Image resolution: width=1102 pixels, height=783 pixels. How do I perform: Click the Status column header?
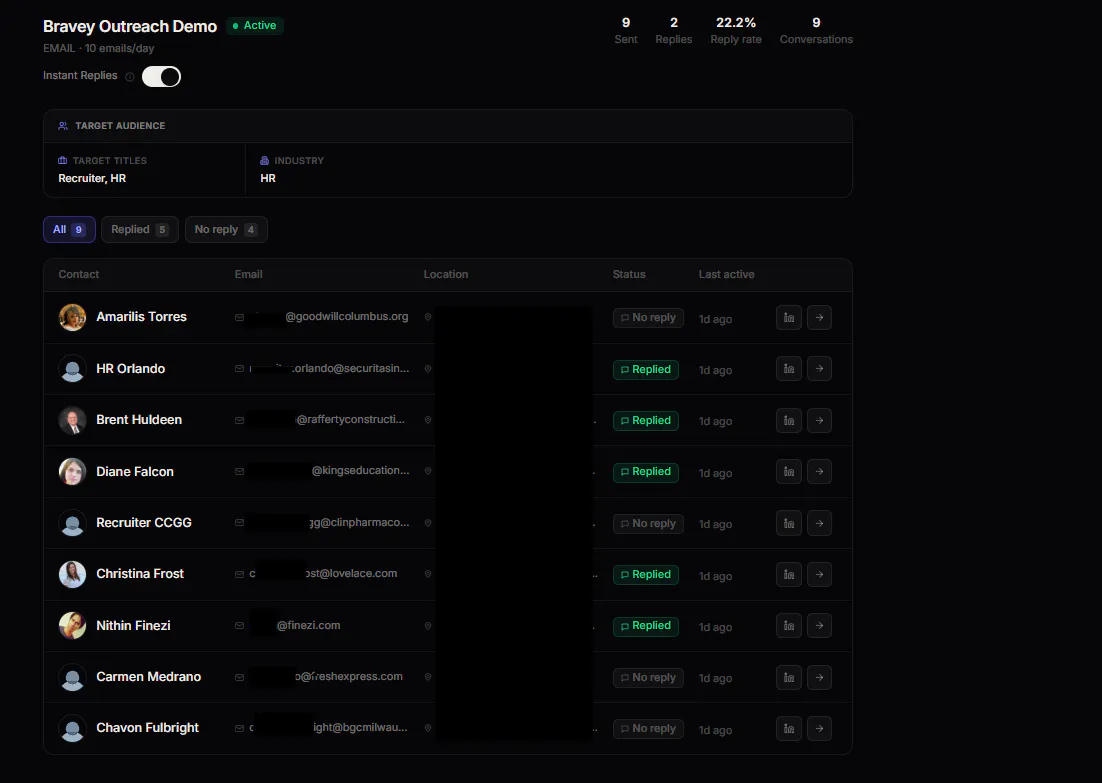point(629,275)
